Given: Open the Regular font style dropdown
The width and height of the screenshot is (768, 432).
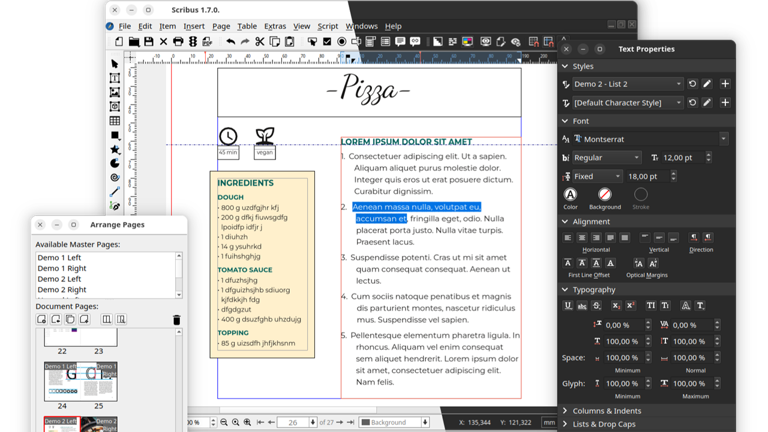Looking at the screenshot, I should 606,158.
